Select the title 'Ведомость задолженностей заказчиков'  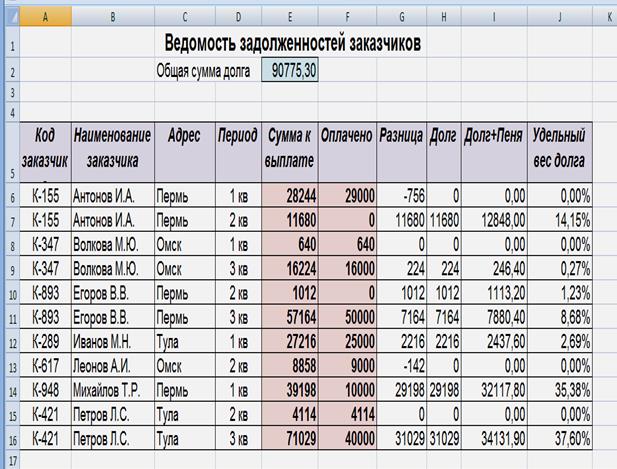click(292, 43)
